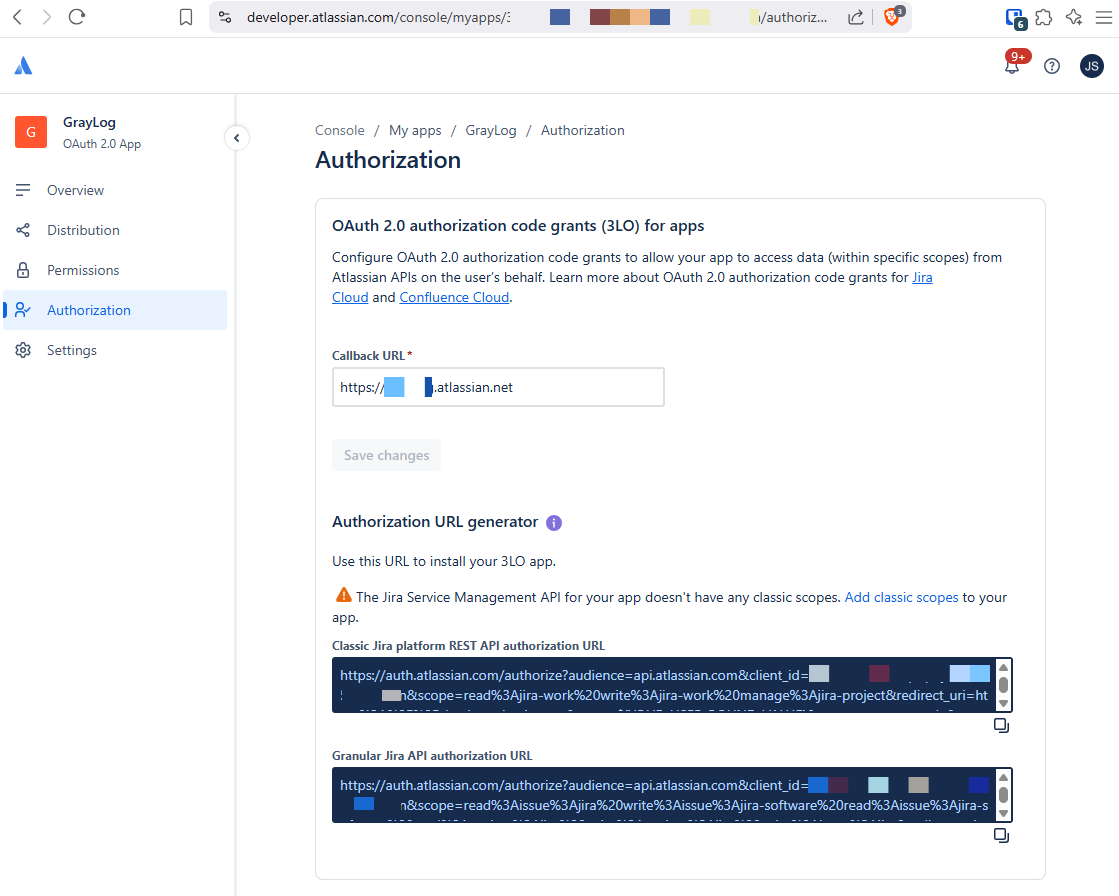
Task: Open the JS profile avatar
Action: coord(1091,66)
